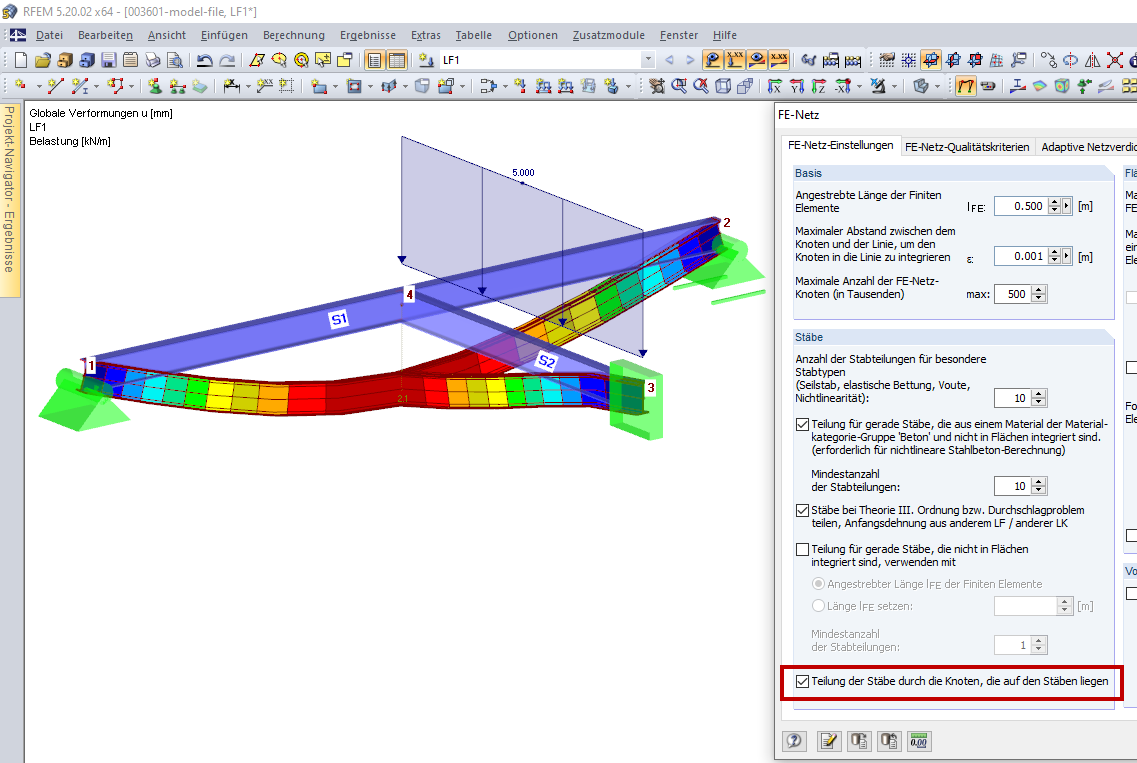Select the new node tool
The width and height of the screenshot is (1137, 763).
(x=20, y=86)
